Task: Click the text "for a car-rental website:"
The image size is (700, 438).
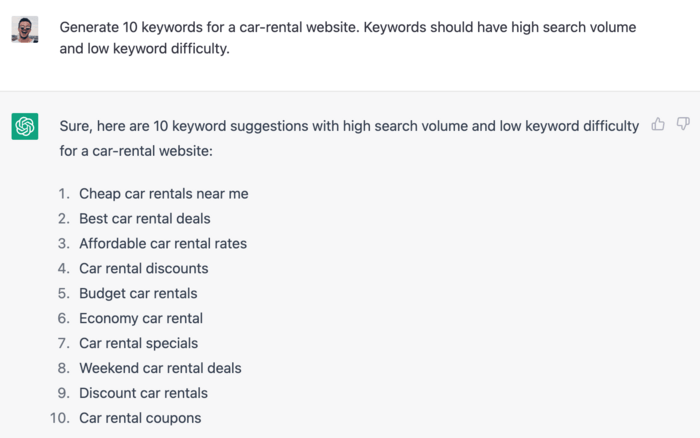Action: coord(136,151)
